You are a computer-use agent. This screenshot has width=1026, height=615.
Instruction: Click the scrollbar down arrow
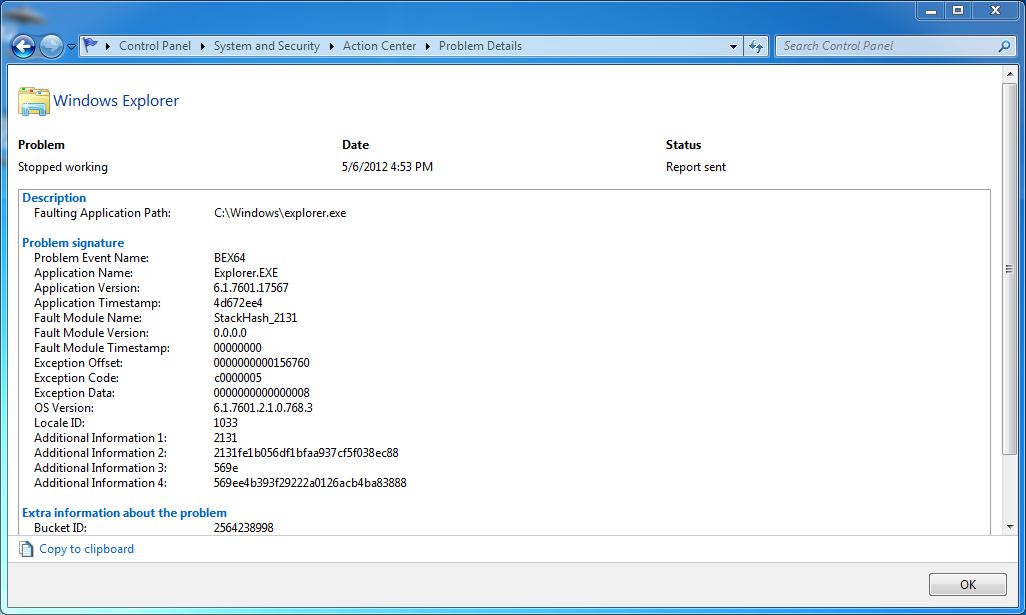1010,527
